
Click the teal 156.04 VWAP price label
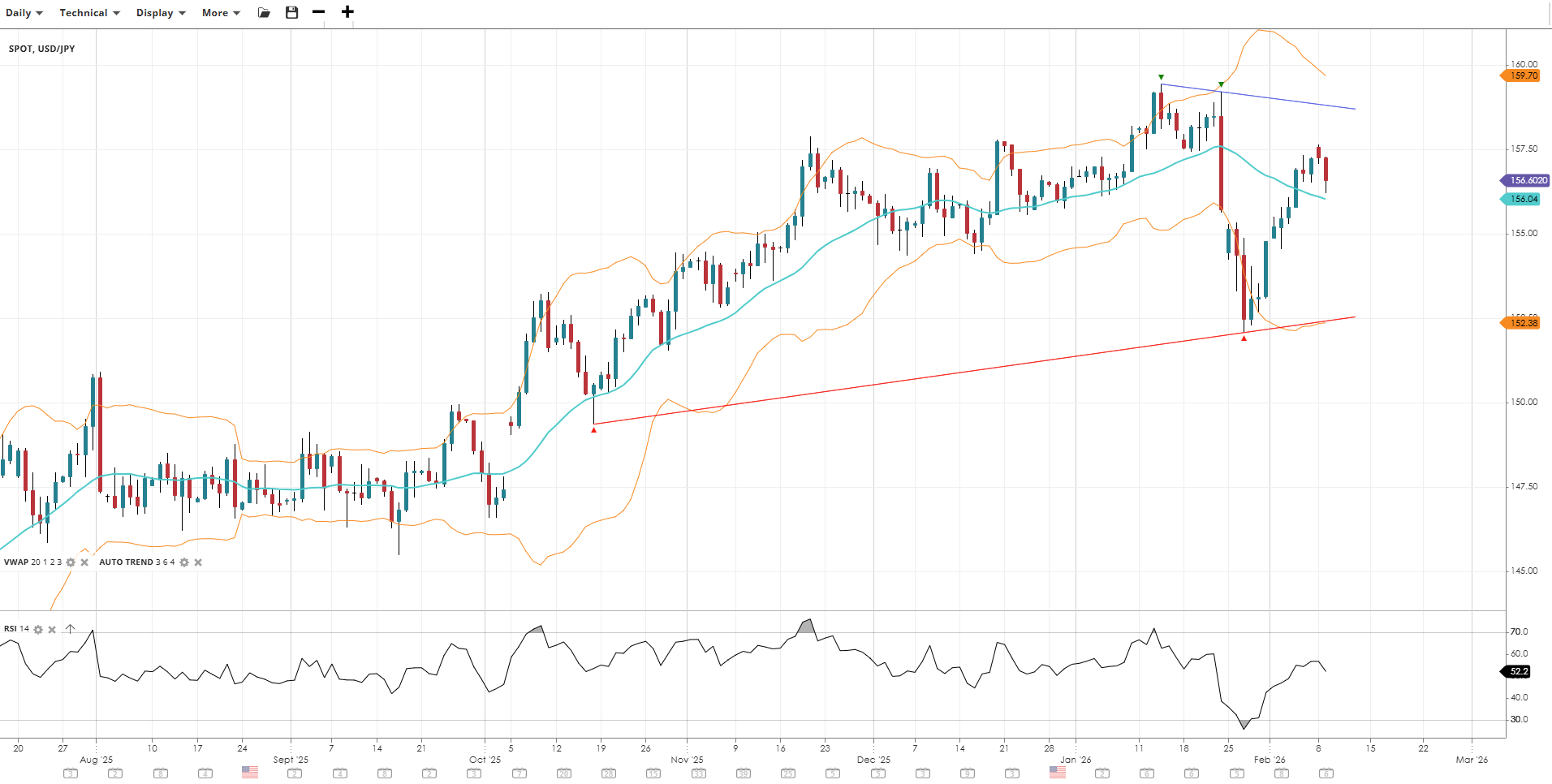(x=1523, y=199)
